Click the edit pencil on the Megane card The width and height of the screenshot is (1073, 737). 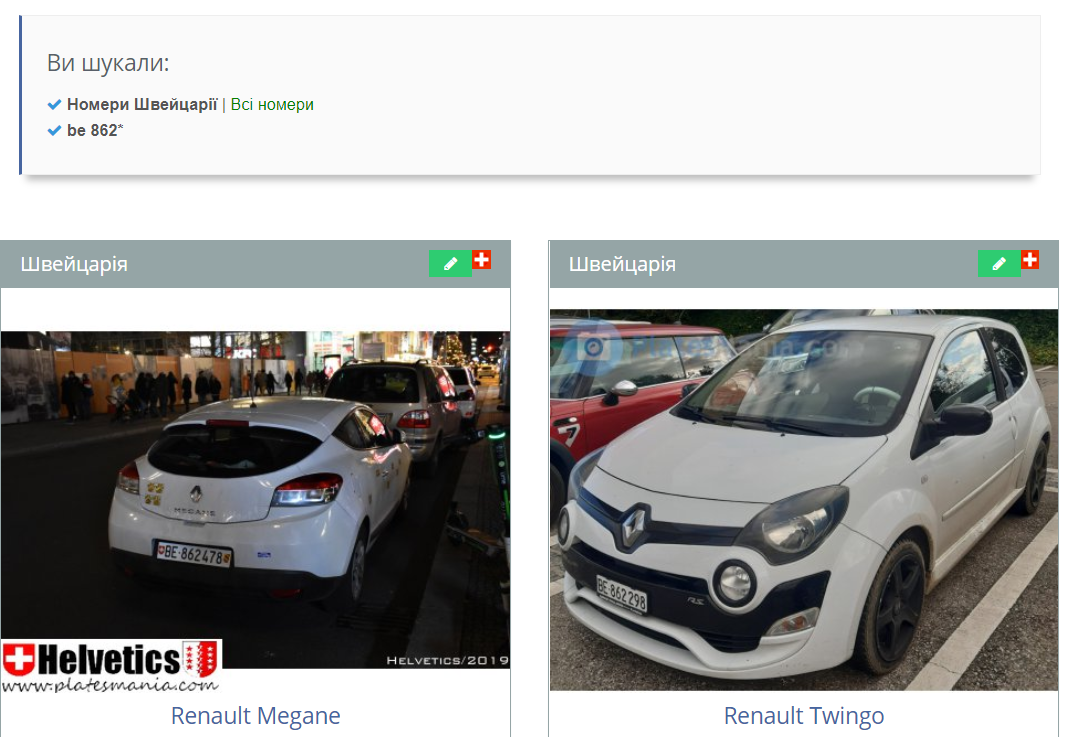point(450,264)
